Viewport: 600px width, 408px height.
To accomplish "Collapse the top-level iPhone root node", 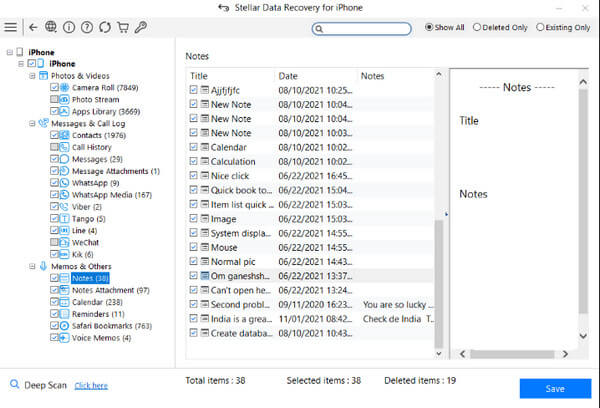I will click(10, 52).
